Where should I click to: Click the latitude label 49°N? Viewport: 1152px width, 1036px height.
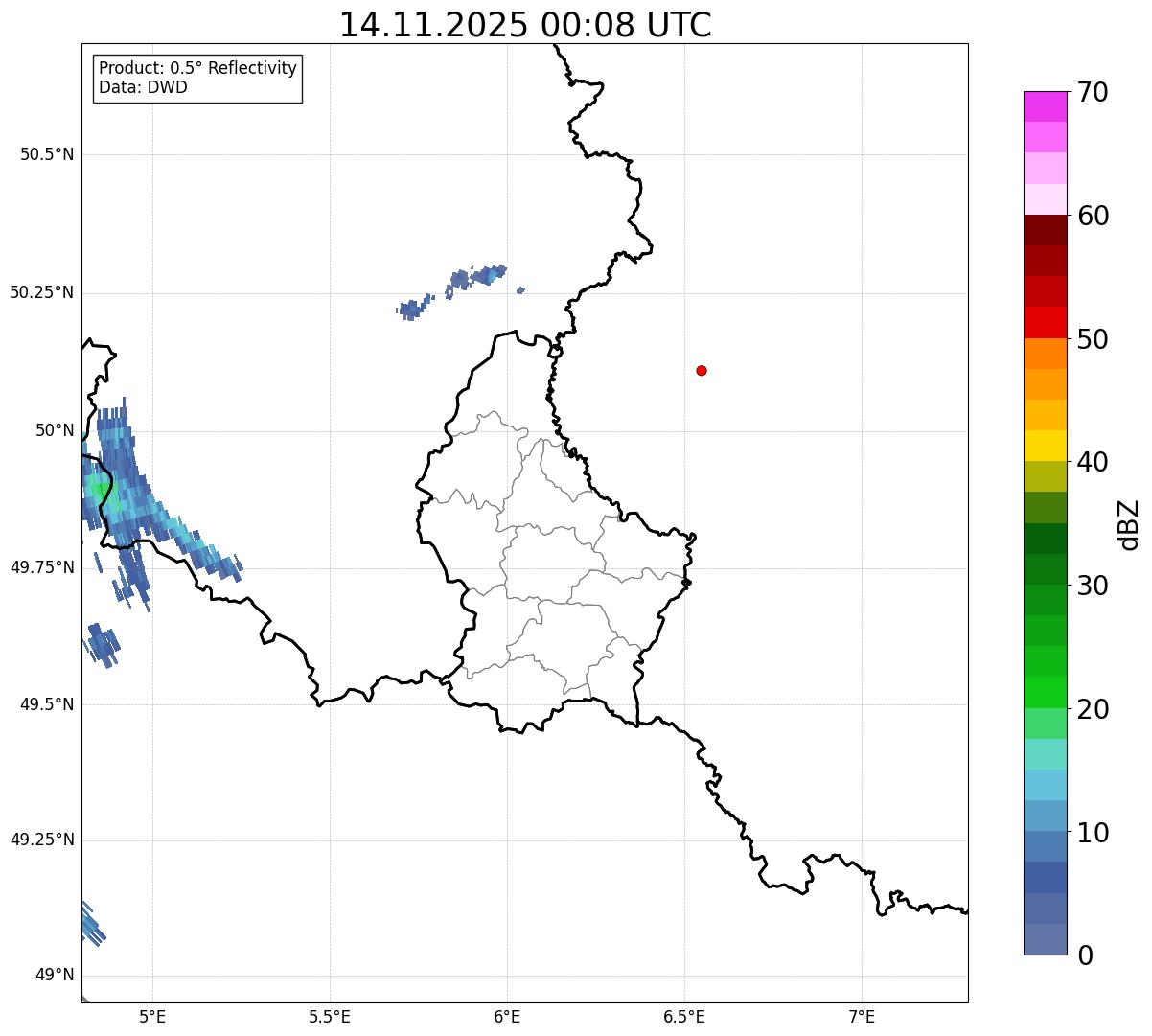55,976
